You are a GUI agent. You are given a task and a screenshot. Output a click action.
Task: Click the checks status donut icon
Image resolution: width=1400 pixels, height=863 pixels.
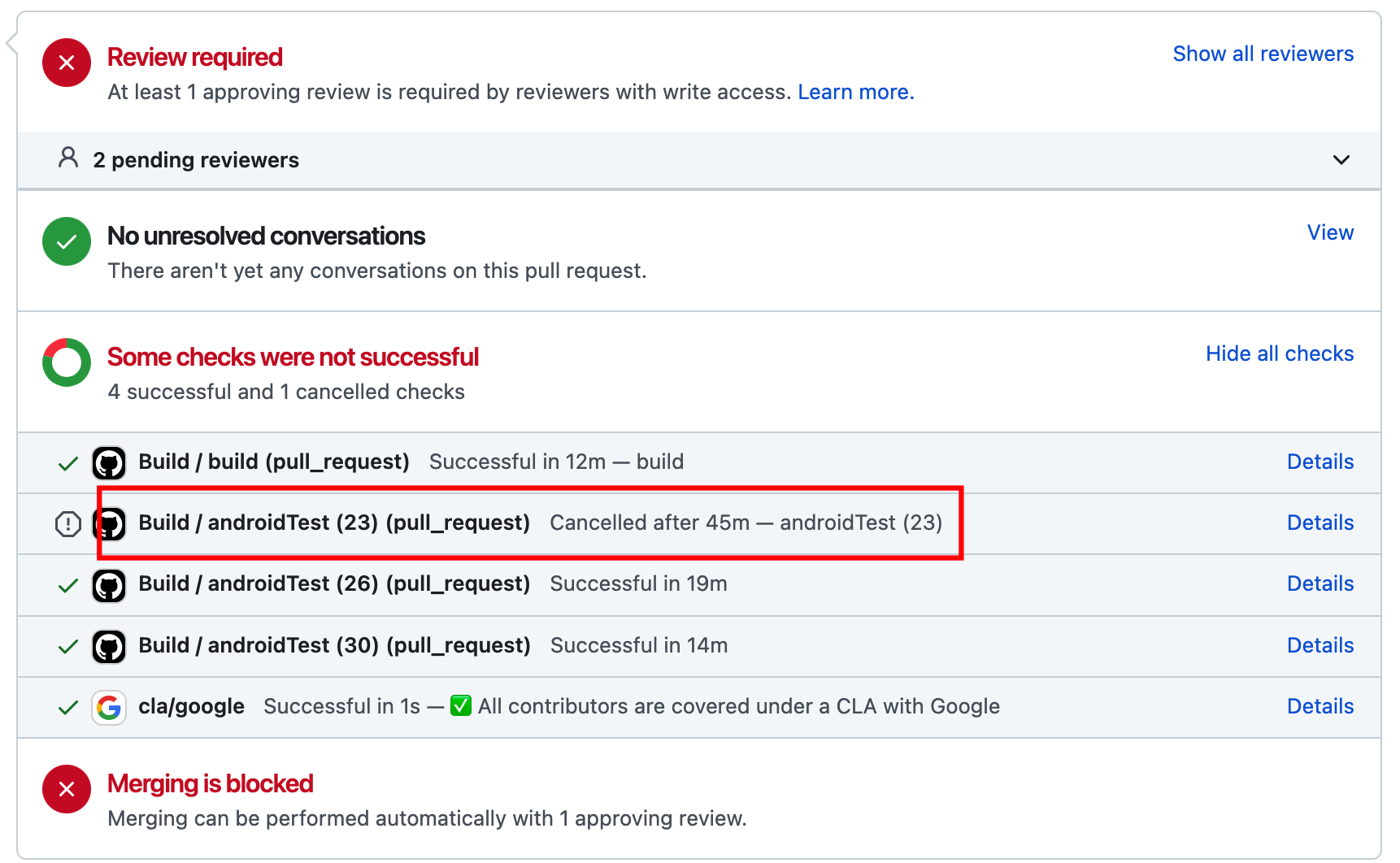tap(67, 362)
